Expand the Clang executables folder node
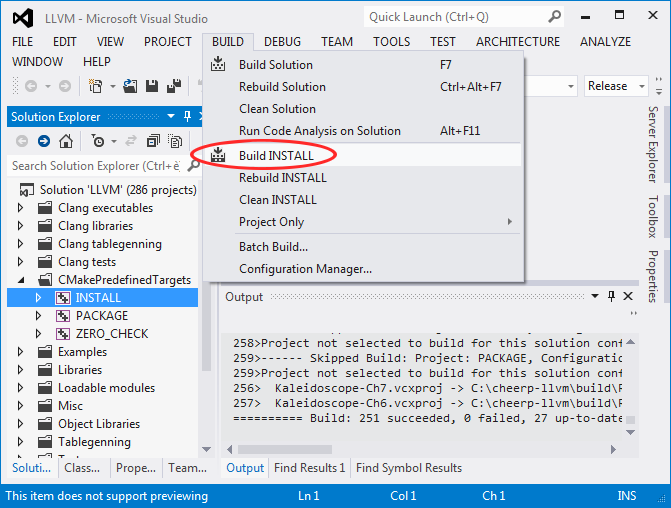The height and width of the screenshot is (508, 671). coord(21,208)
